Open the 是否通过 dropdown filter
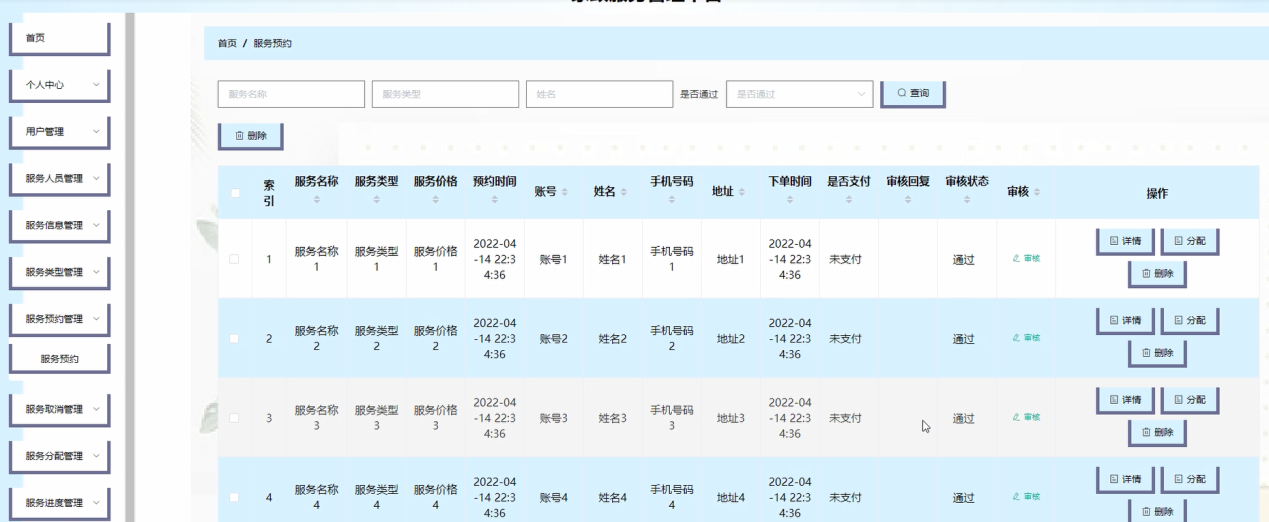1269x522 pixels. [799, 94]
